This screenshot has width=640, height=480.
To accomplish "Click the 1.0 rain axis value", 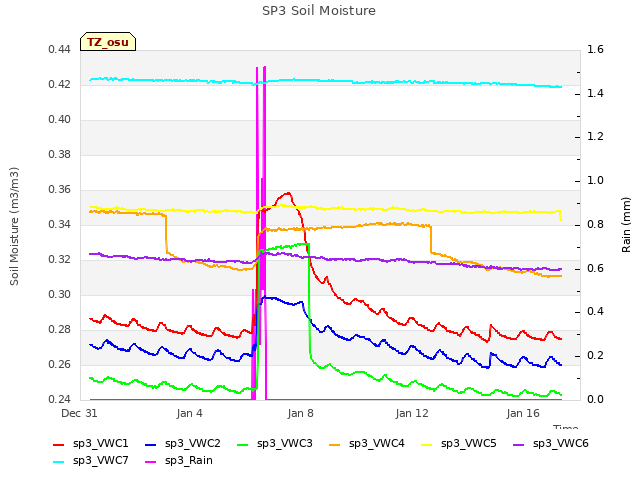I will [596, 180].
